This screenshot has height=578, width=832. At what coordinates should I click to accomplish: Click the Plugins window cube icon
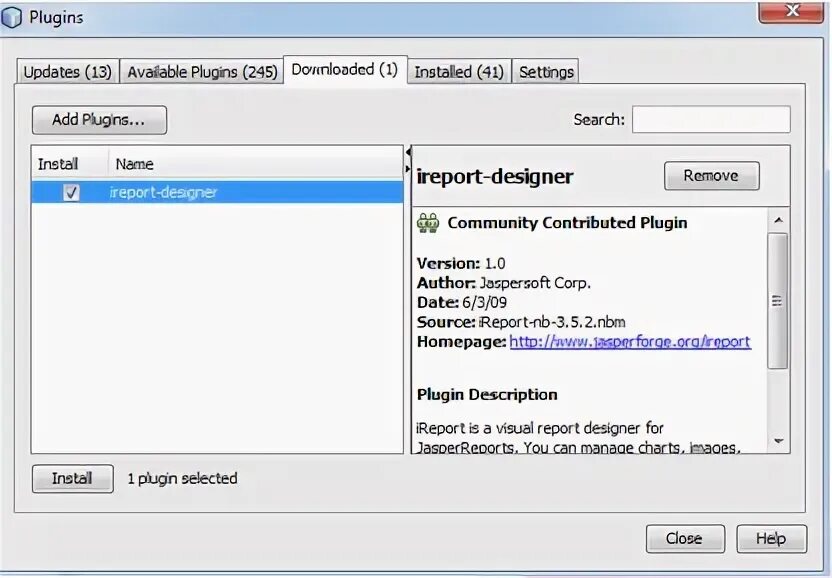(x=11, y=17)
